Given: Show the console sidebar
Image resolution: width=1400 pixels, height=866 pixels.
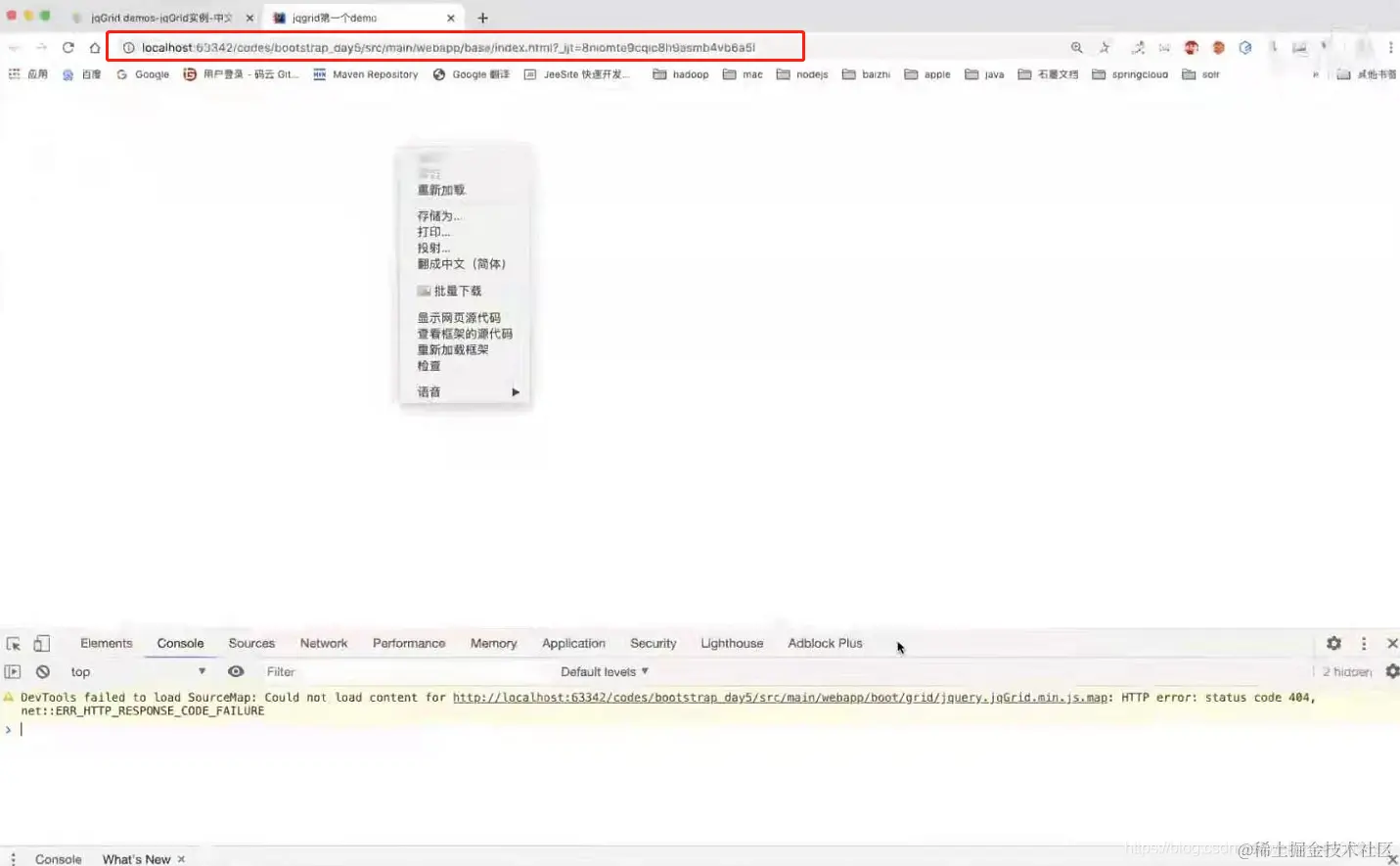Looking at the screenshot, I should pyautogui.click(x=13, y=671).
